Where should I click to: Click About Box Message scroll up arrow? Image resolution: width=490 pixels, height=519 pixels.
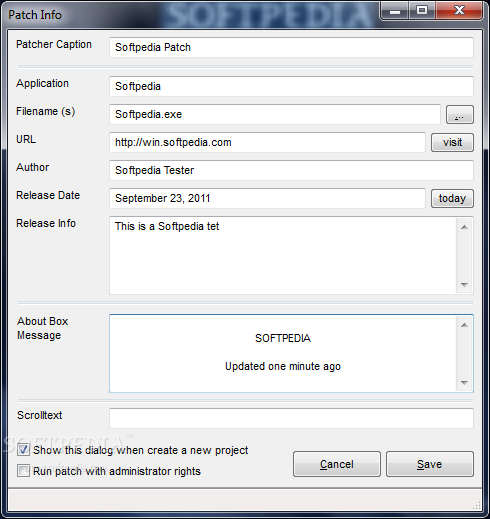[x=464, y=325]
